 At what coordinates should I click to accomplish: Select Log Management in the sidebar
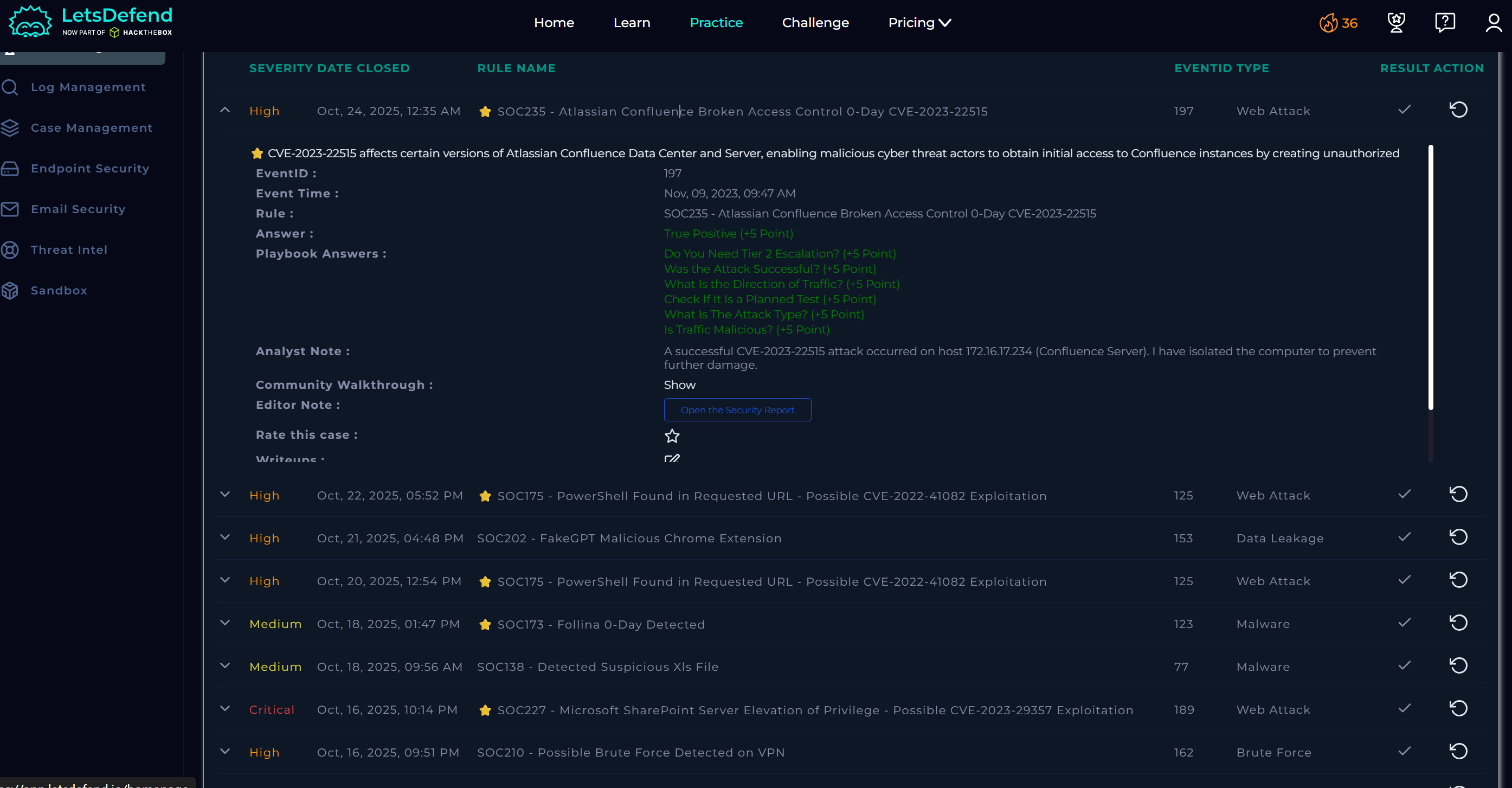88,87
